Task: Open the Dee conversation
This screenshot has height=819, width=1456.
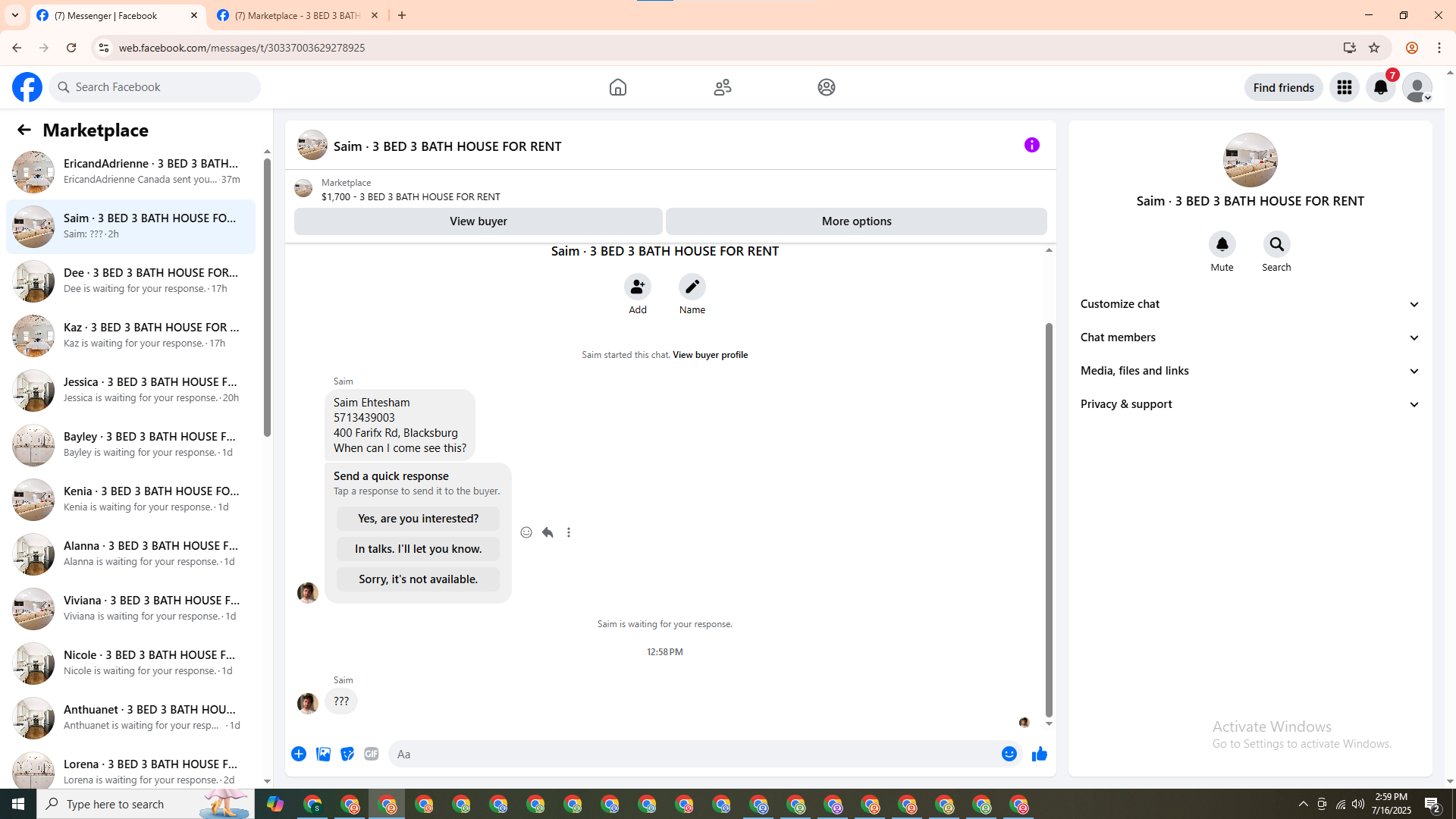Action: 130,281
